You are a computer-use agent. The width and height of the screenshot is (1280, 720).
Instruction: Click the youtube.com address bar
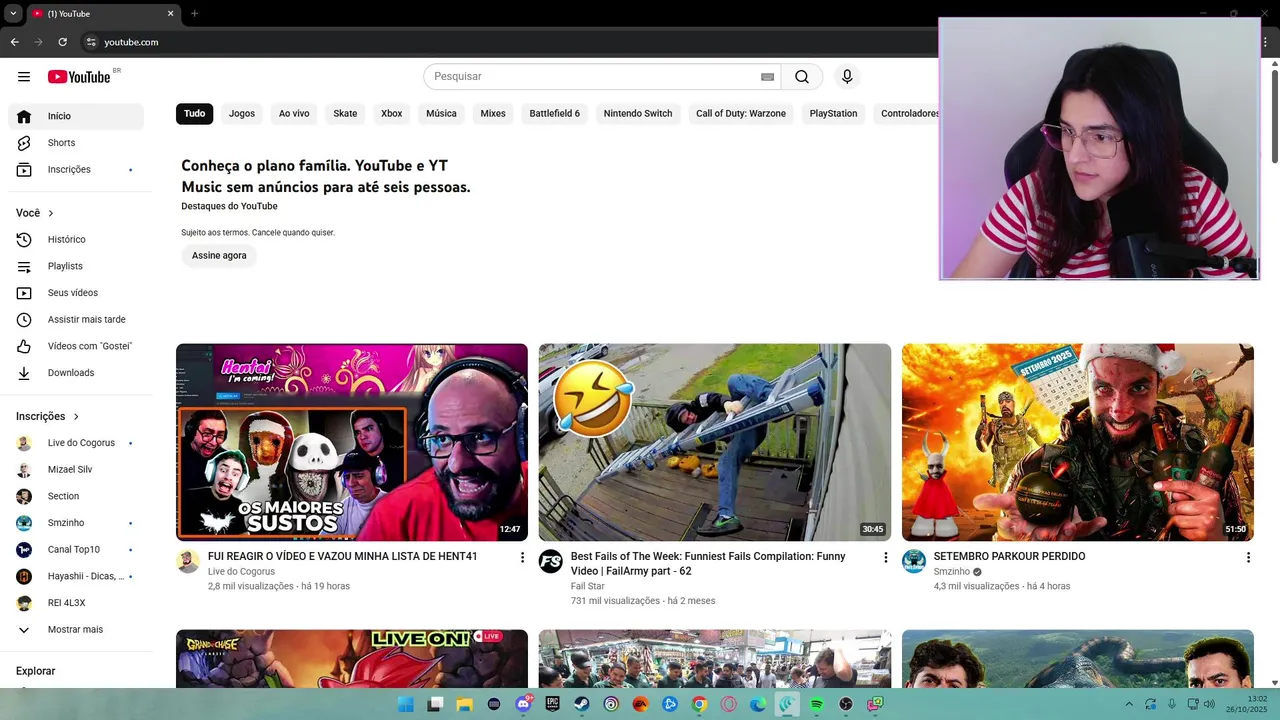click(x=131, y=42)
